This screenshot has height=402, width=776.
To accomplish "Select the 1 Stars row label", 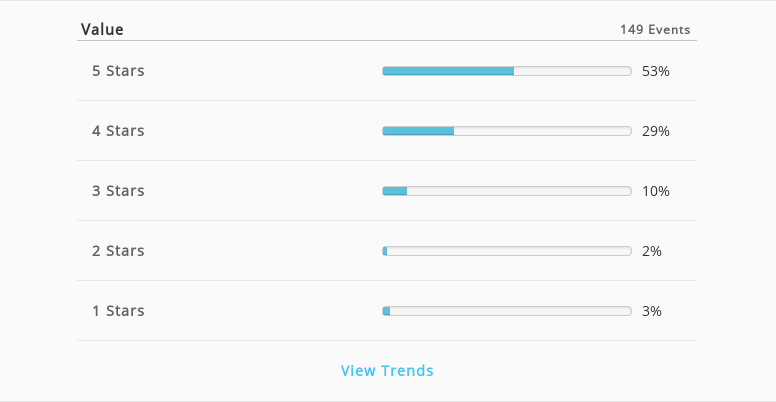I will point(118,310).
